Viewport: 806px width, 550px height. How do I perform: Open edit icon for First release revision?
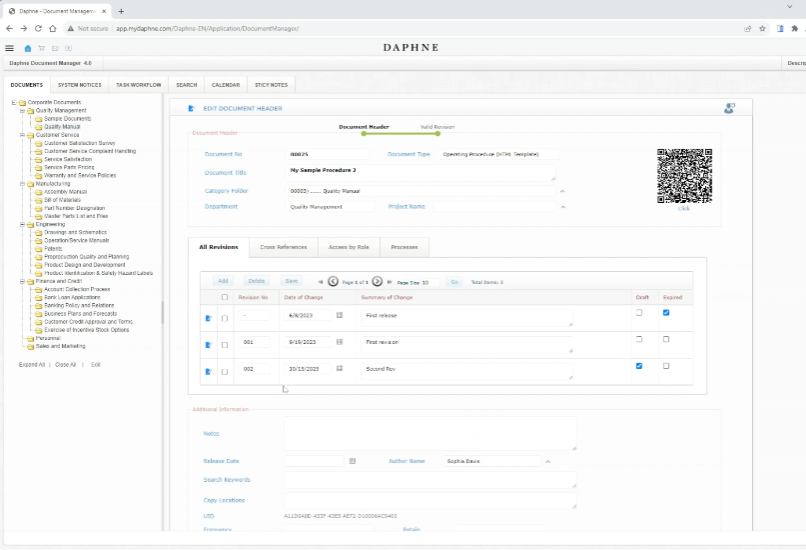[208, 318]
